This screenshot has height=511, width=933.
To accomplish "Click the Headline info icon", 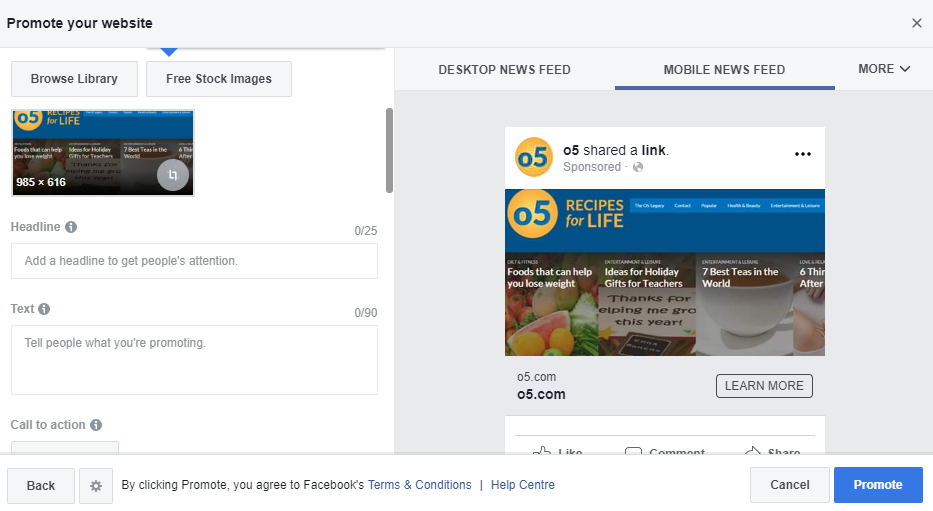I will point(71,227).
